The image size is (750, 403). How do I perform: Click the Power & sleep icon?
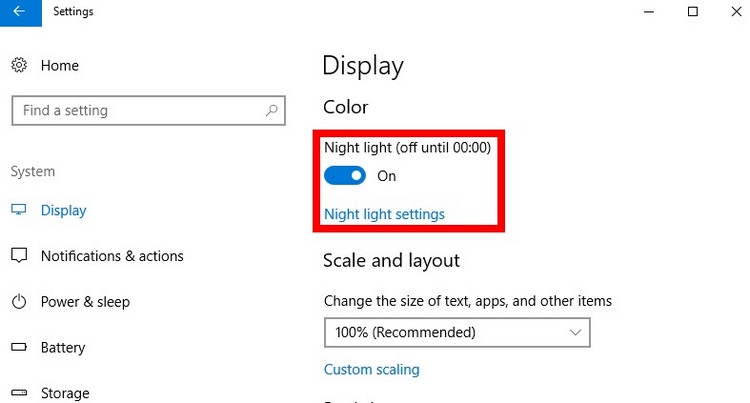(19, 302)
